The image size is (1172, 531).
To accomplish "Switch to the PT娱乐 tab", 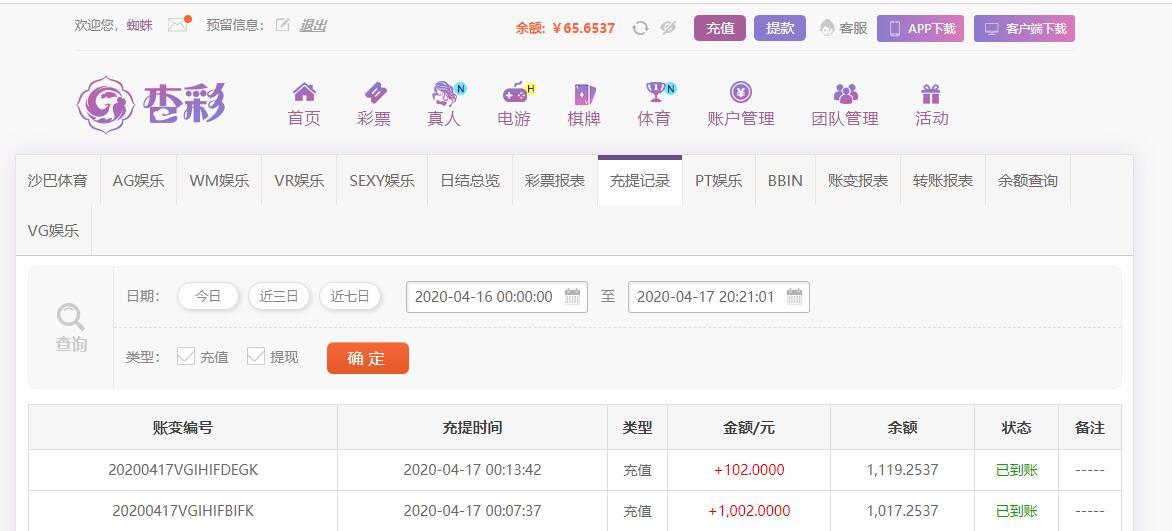I will [719, 180].
